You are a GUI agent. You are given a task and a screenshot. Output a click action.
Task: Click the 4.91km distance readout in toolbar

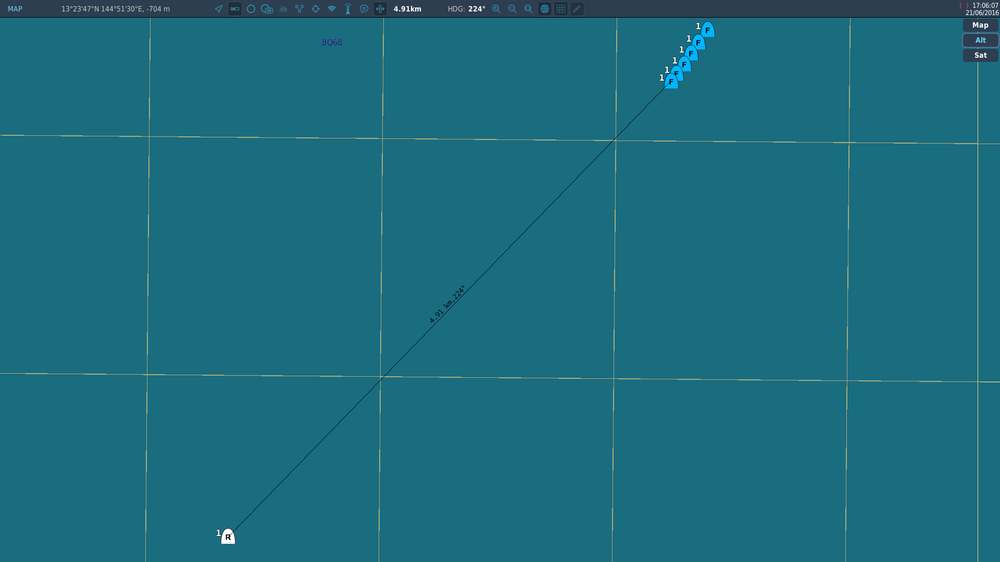click(x=407, y=9)
